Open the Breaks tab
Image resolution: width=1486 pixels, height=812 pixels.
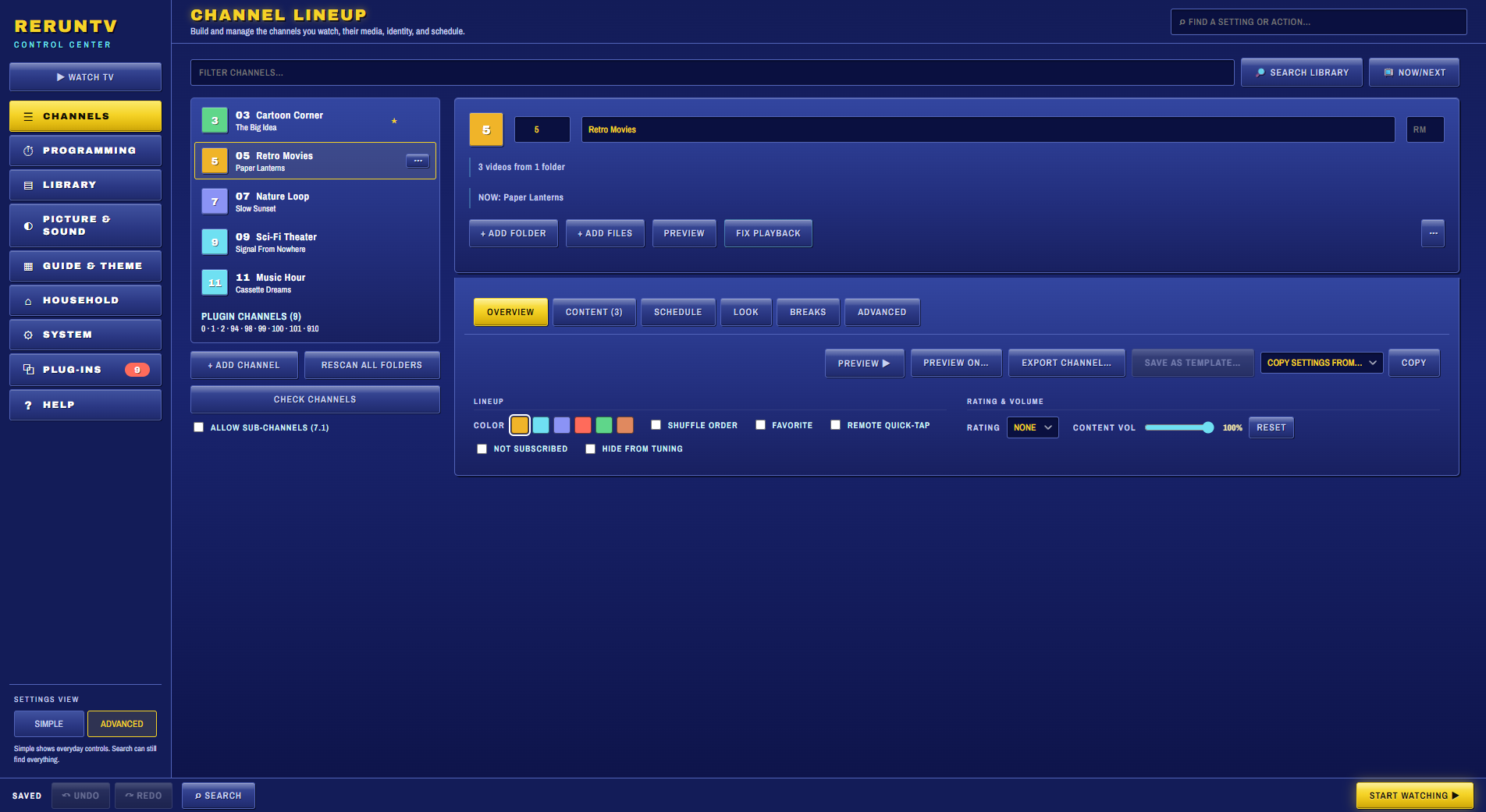coord(808,312)
